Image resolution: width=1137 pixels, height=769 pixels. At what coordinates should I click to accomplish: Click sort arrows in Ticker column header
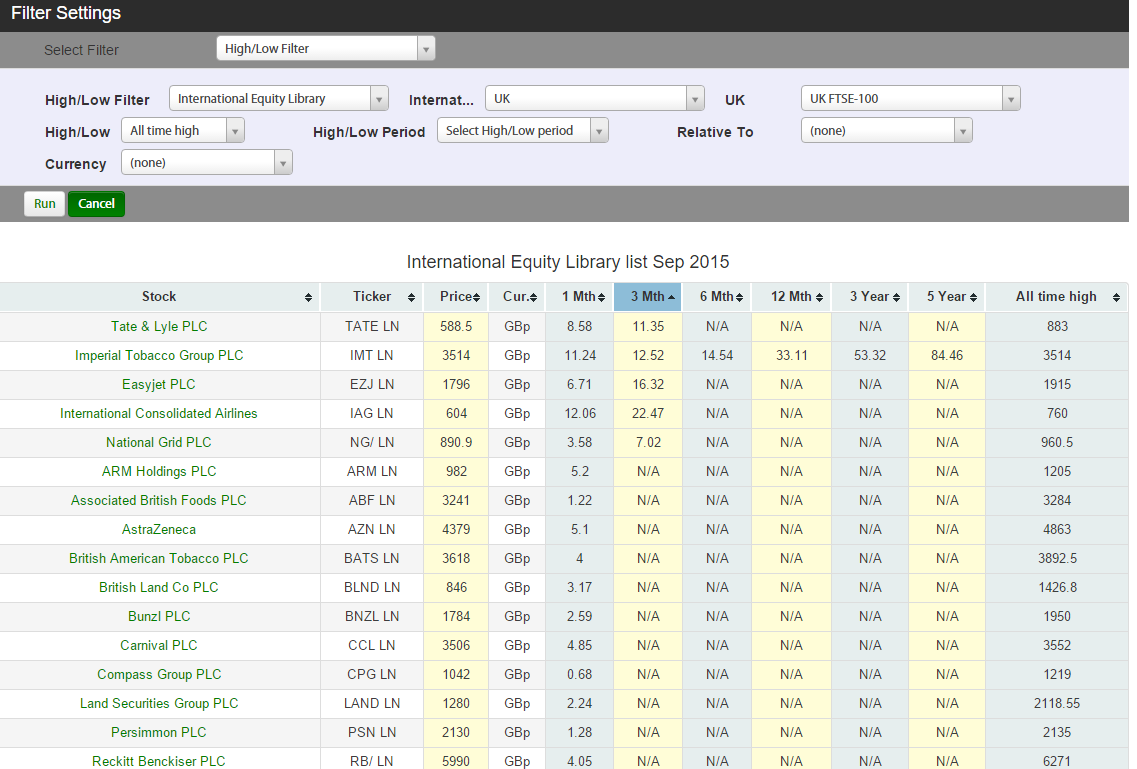tap(411, 298)
